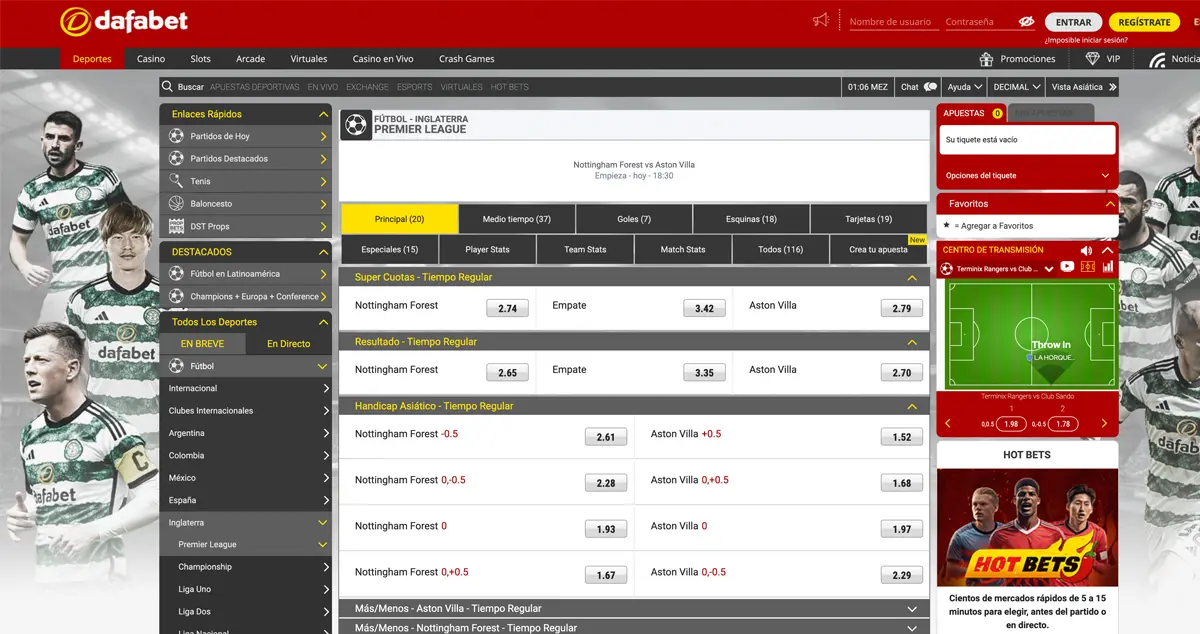
Task: Click the Promociones gift icon
Action: [x=986, y=59]
